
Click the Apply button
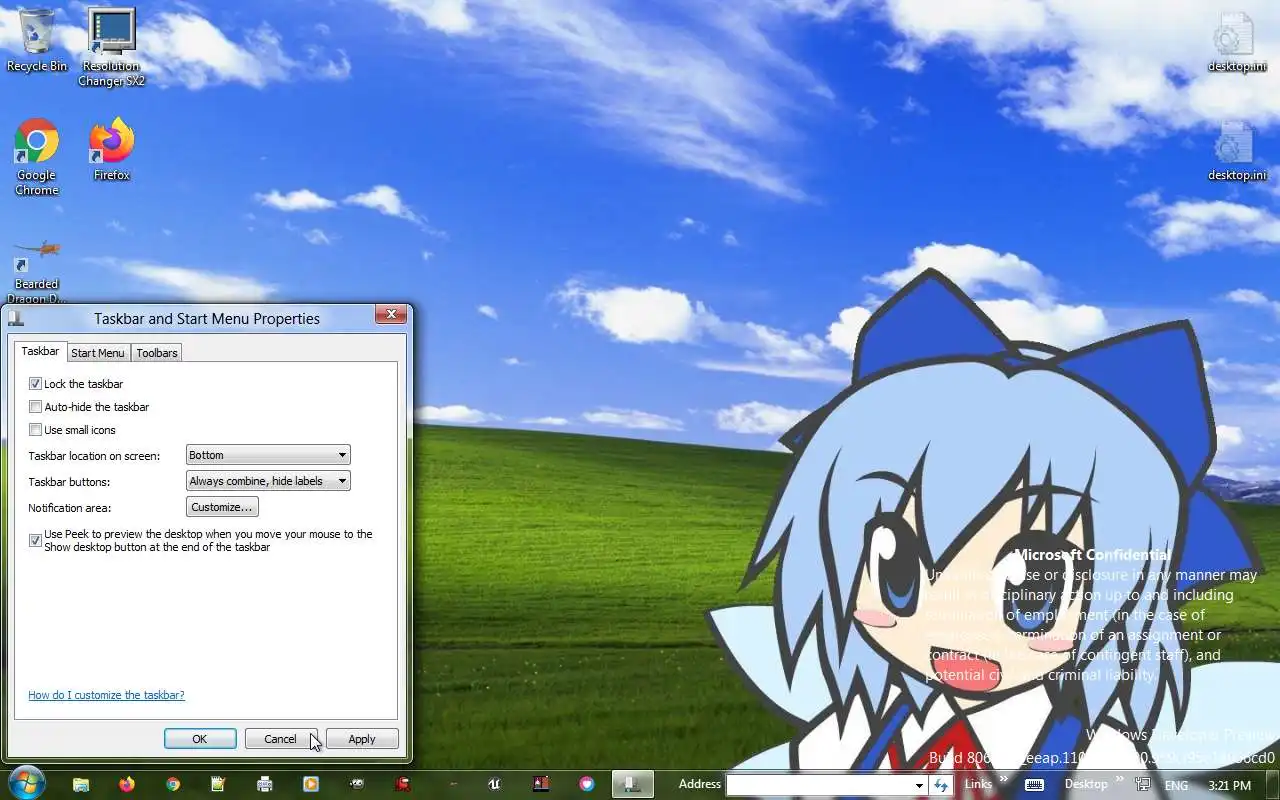[x=362, y=739]
